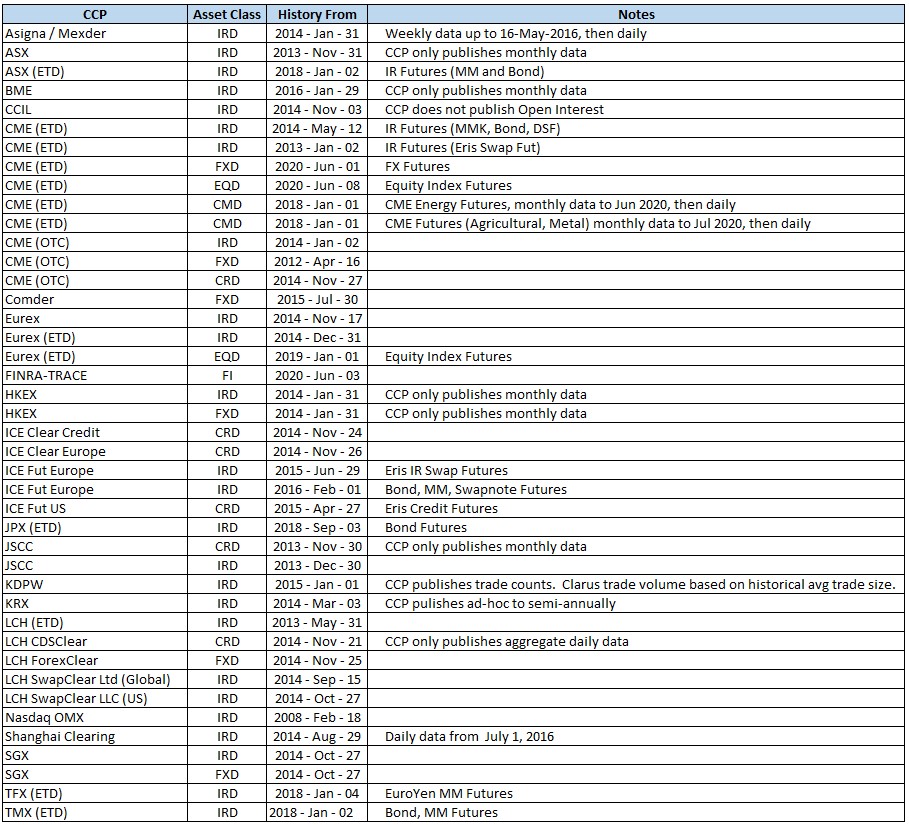Select the date 2015 - Jul - 30
909x825 pixels.
[317, 300]
